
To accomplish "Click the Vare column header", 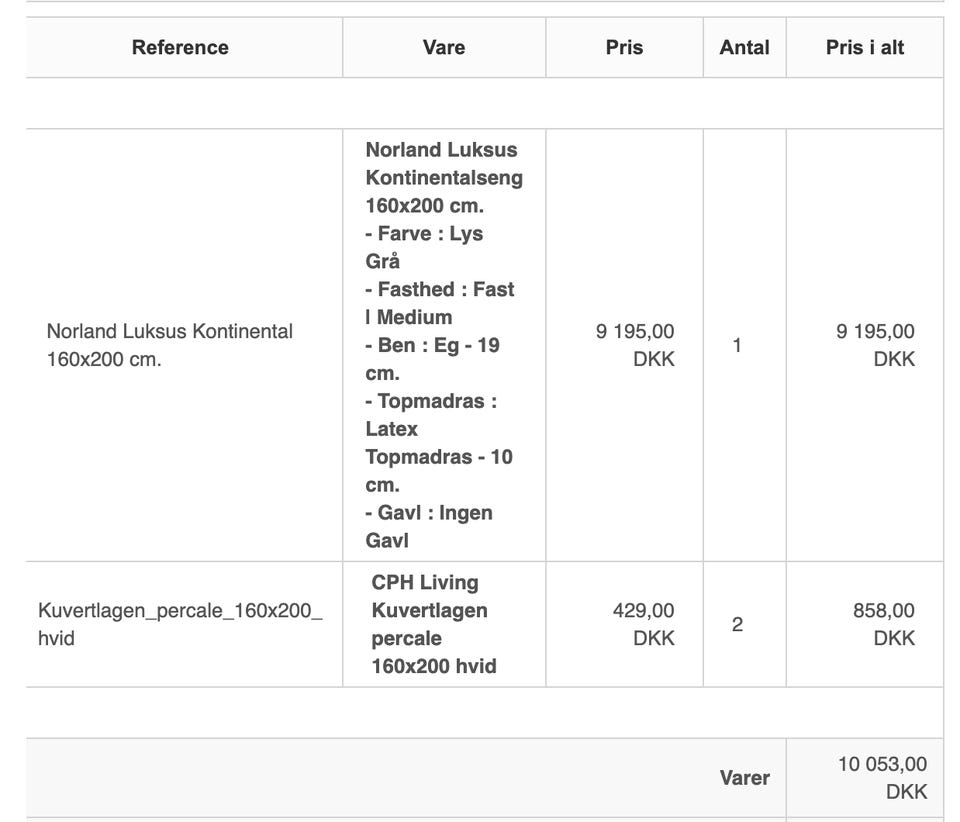I will 444,47.
